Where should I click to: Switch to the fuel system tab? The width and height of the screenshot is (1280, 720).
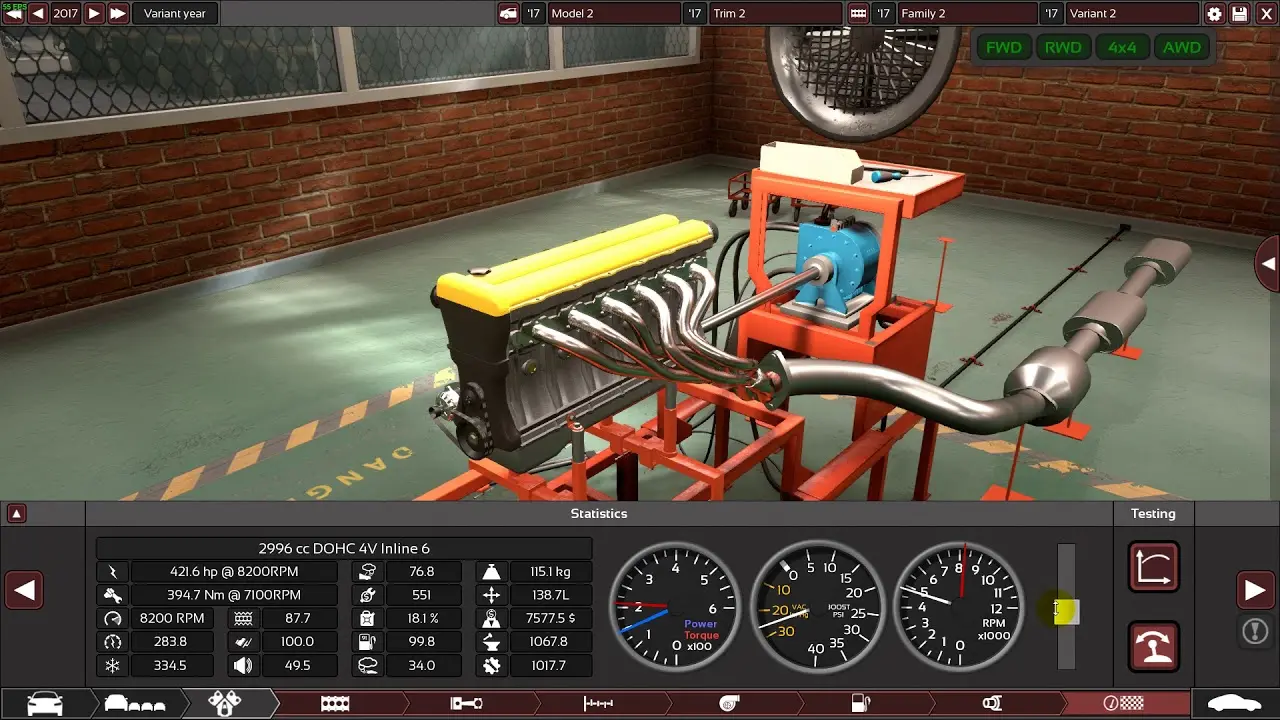(860, 703)
